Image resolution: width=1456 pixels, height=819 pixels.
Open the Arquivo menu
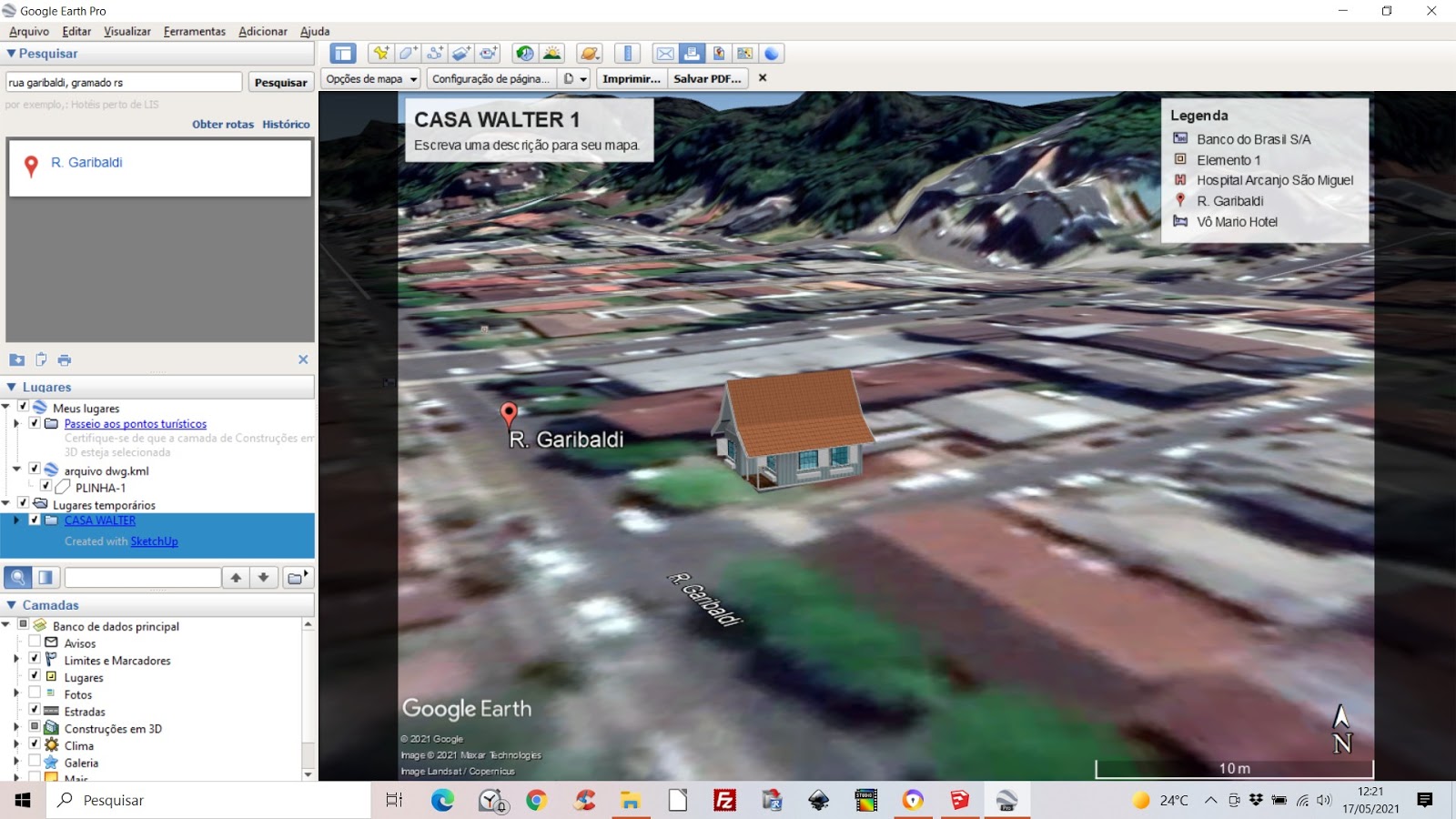click(x=29, y=31)
